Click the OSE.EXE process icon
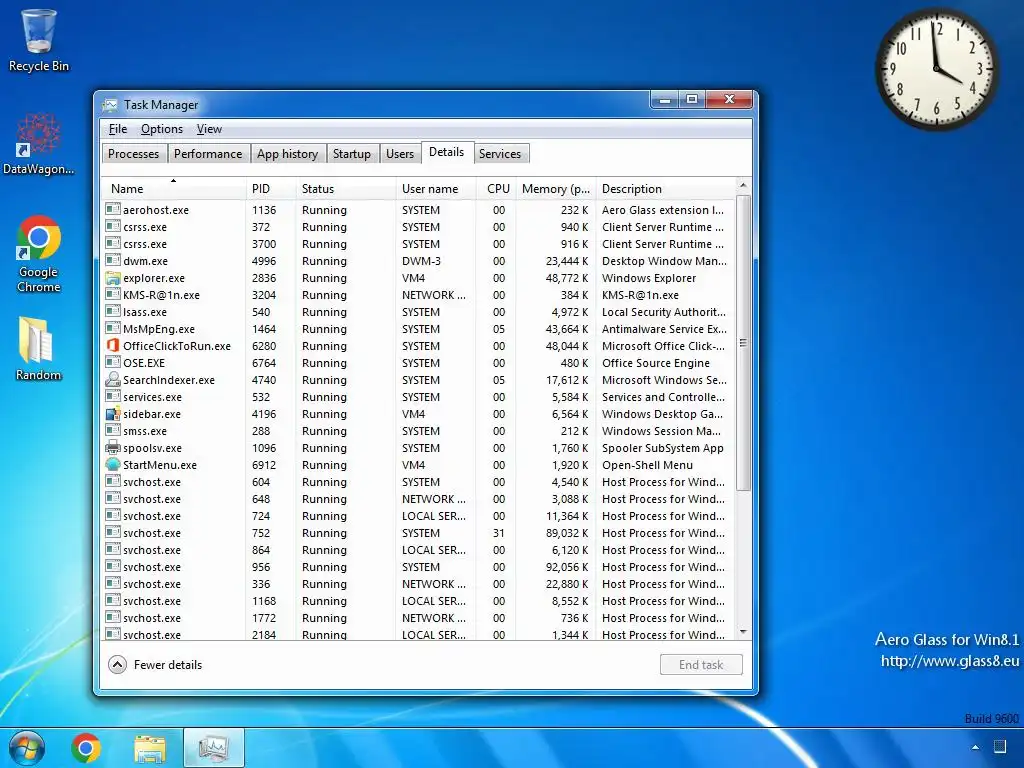This screenshot has width=1024, height=768. [113, 362]
